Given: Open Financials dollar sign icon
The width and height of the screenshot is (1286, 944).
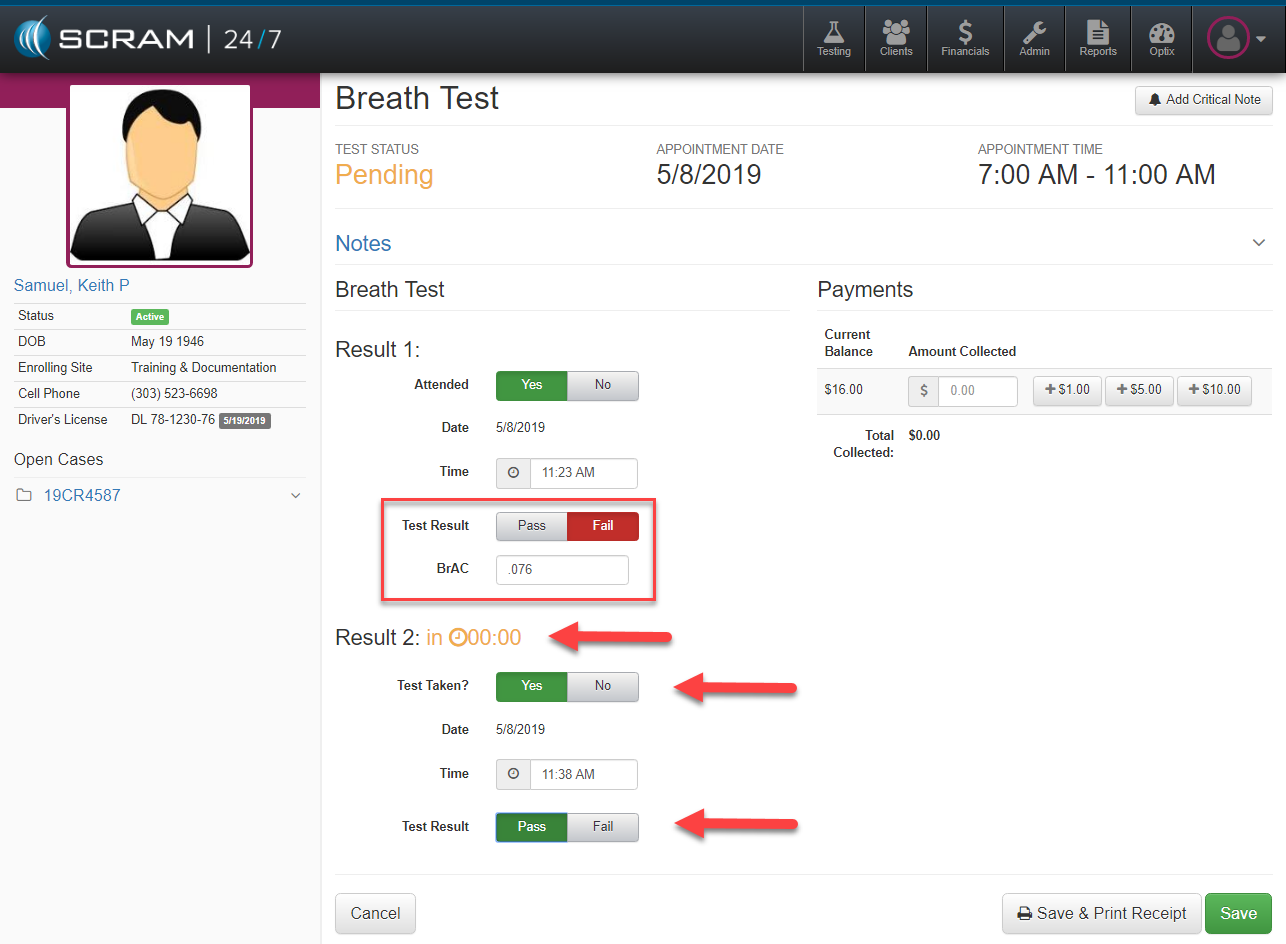Looking at the screenshot, I should tap(965, 39).
